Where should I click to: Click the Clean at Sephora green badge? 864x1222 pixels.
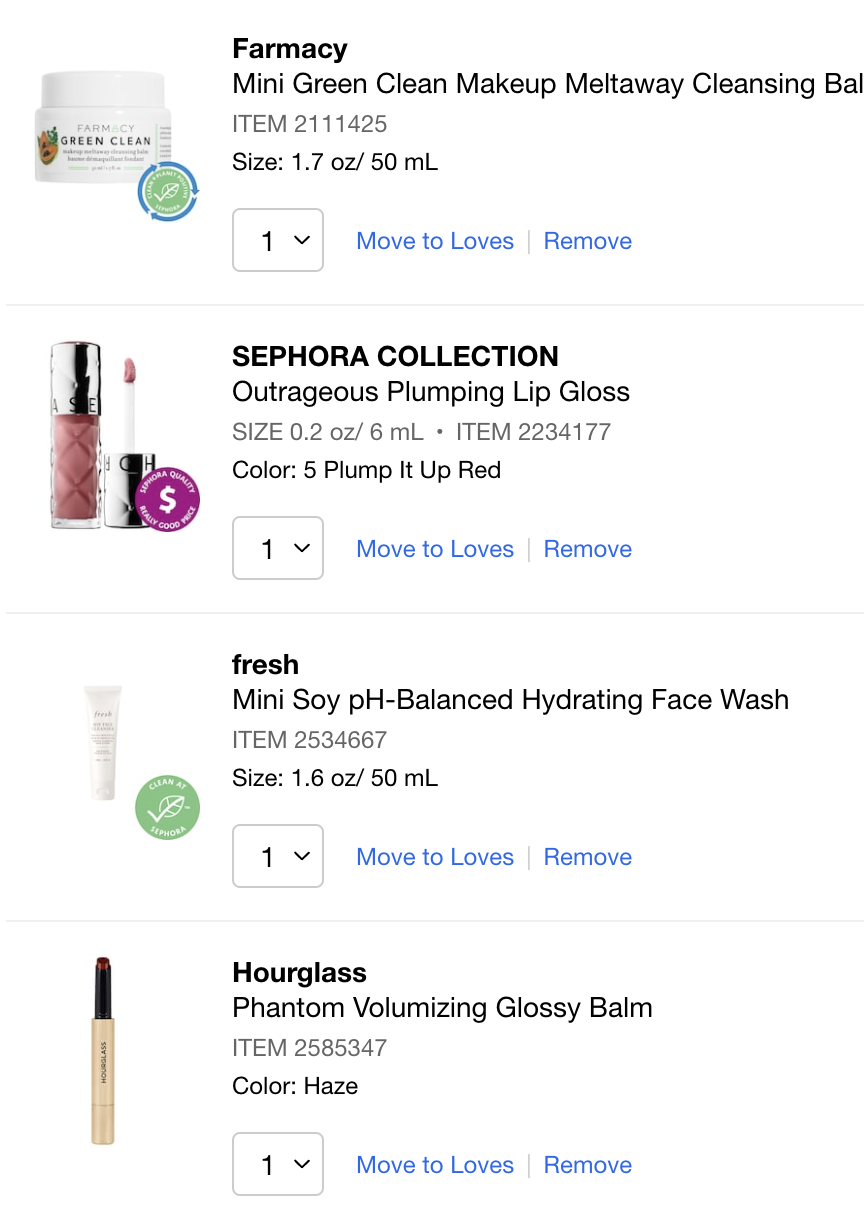tap(168, 808)
